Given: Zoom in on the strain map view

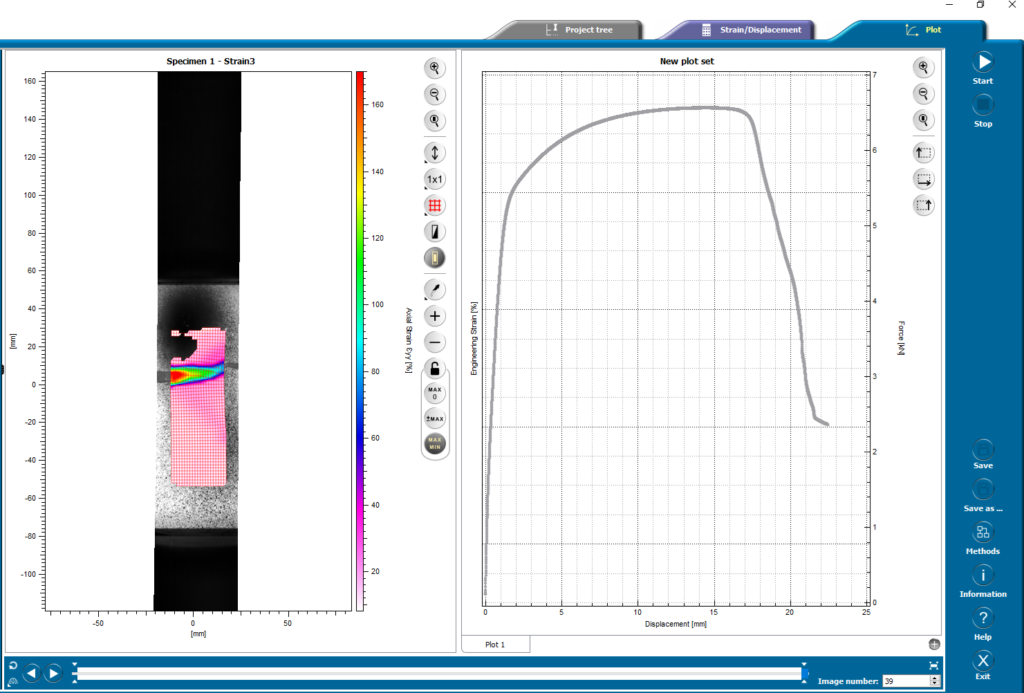Looking at the screenshot, I should pos(435,68).
